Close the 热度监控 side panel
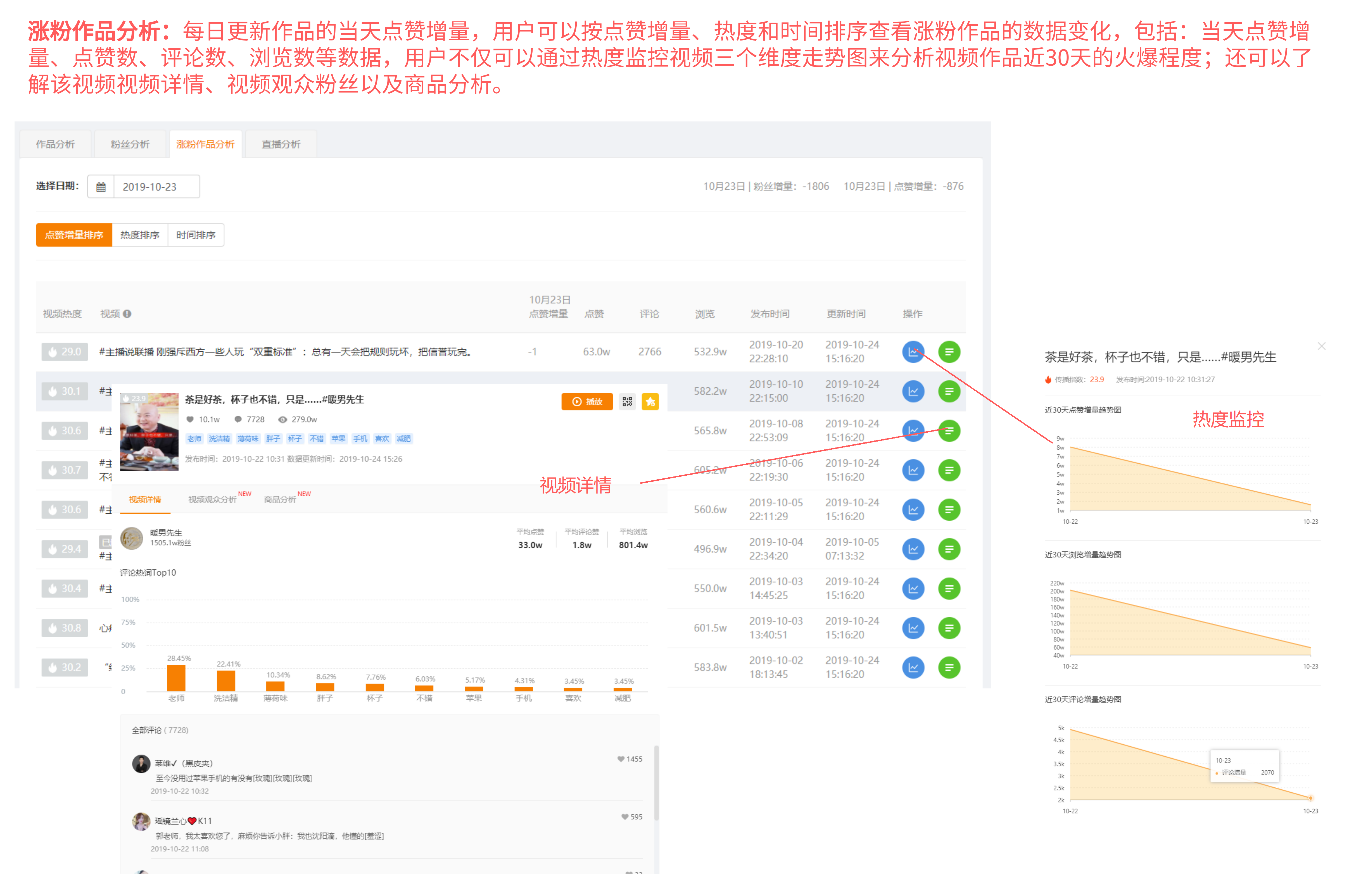 point(1321,346)
